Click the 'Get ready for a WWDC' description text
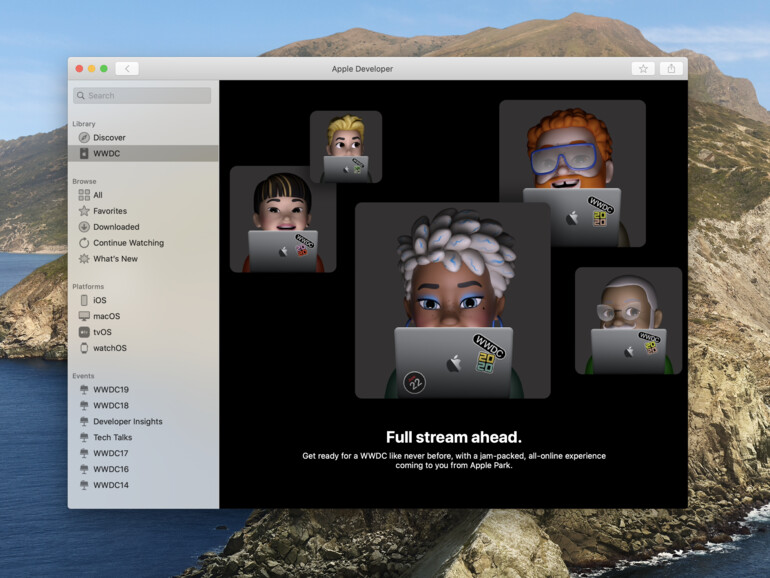770x578 pixels. pyautogui.click(x=454, y=460)
